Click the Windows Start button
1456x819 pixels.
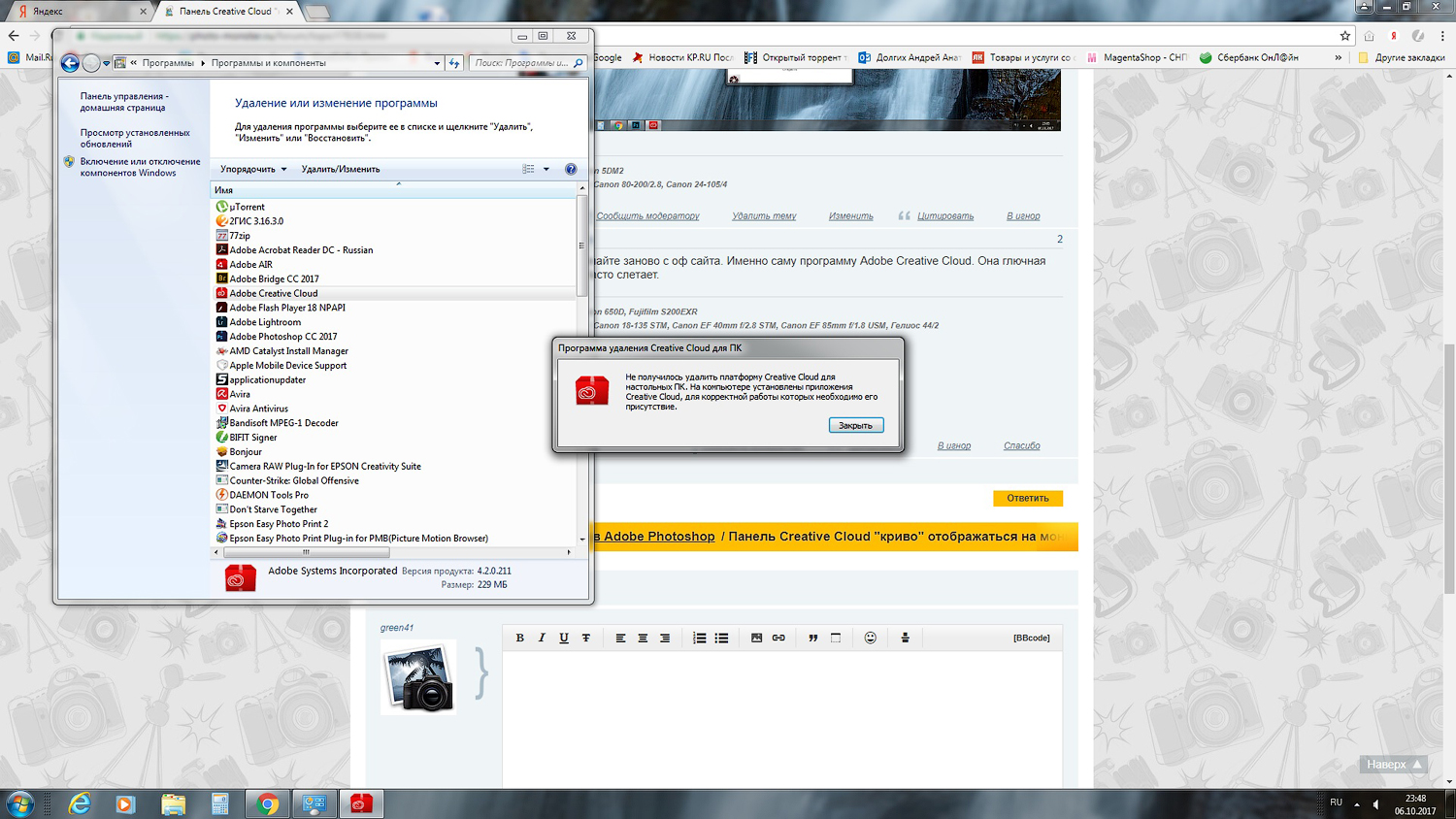pos(20,803)
